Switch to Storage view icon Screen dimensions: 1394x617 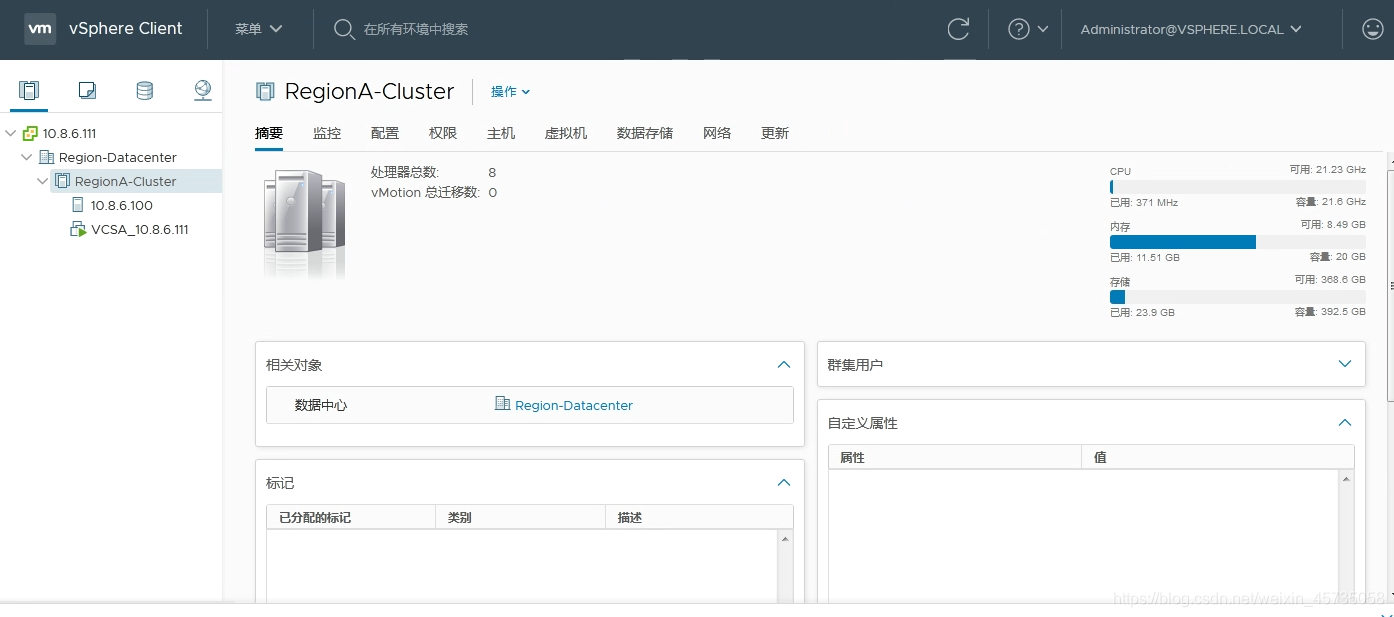click(145, 91)
